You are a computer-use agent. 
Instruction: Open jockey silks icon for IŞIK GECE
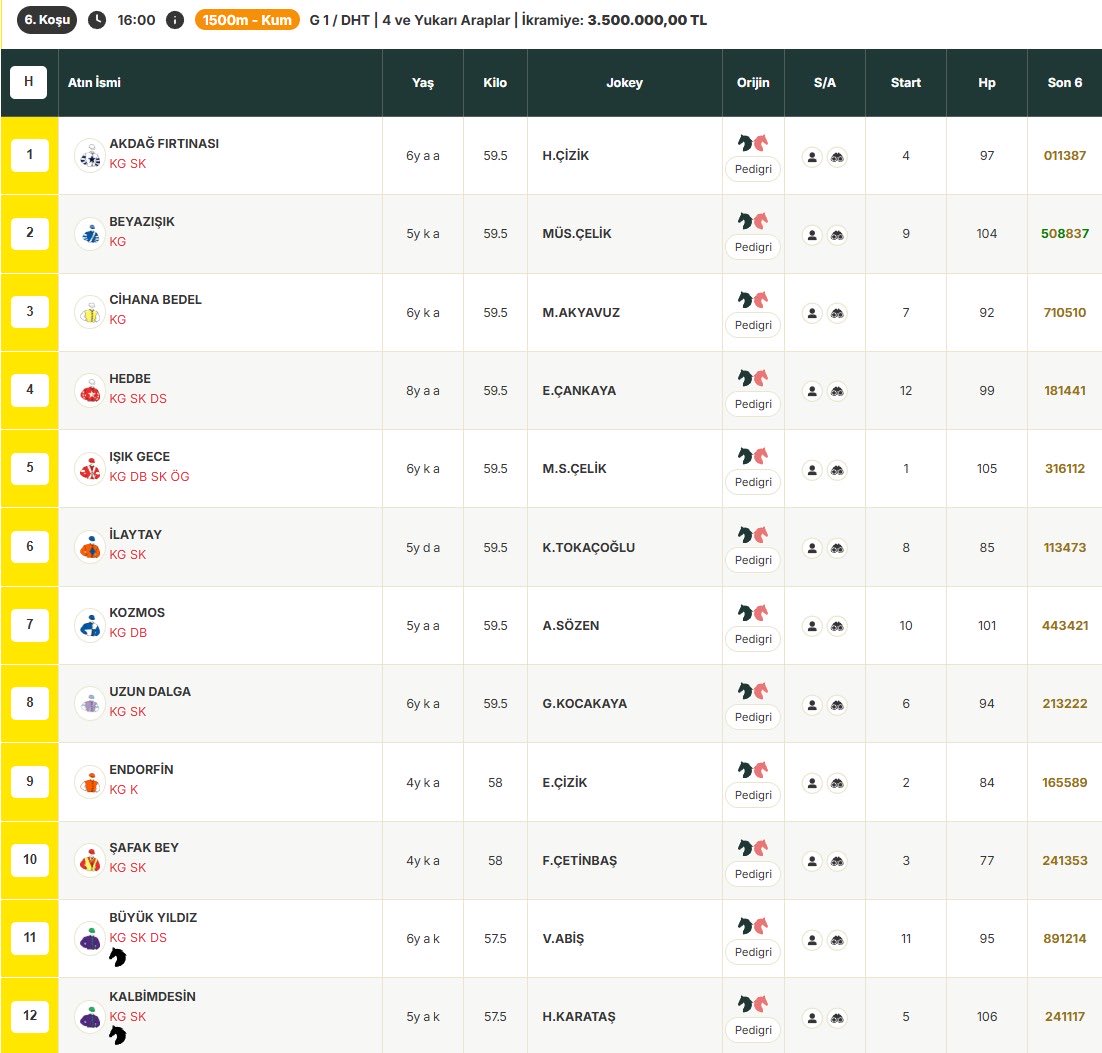[x=90, y=469]
